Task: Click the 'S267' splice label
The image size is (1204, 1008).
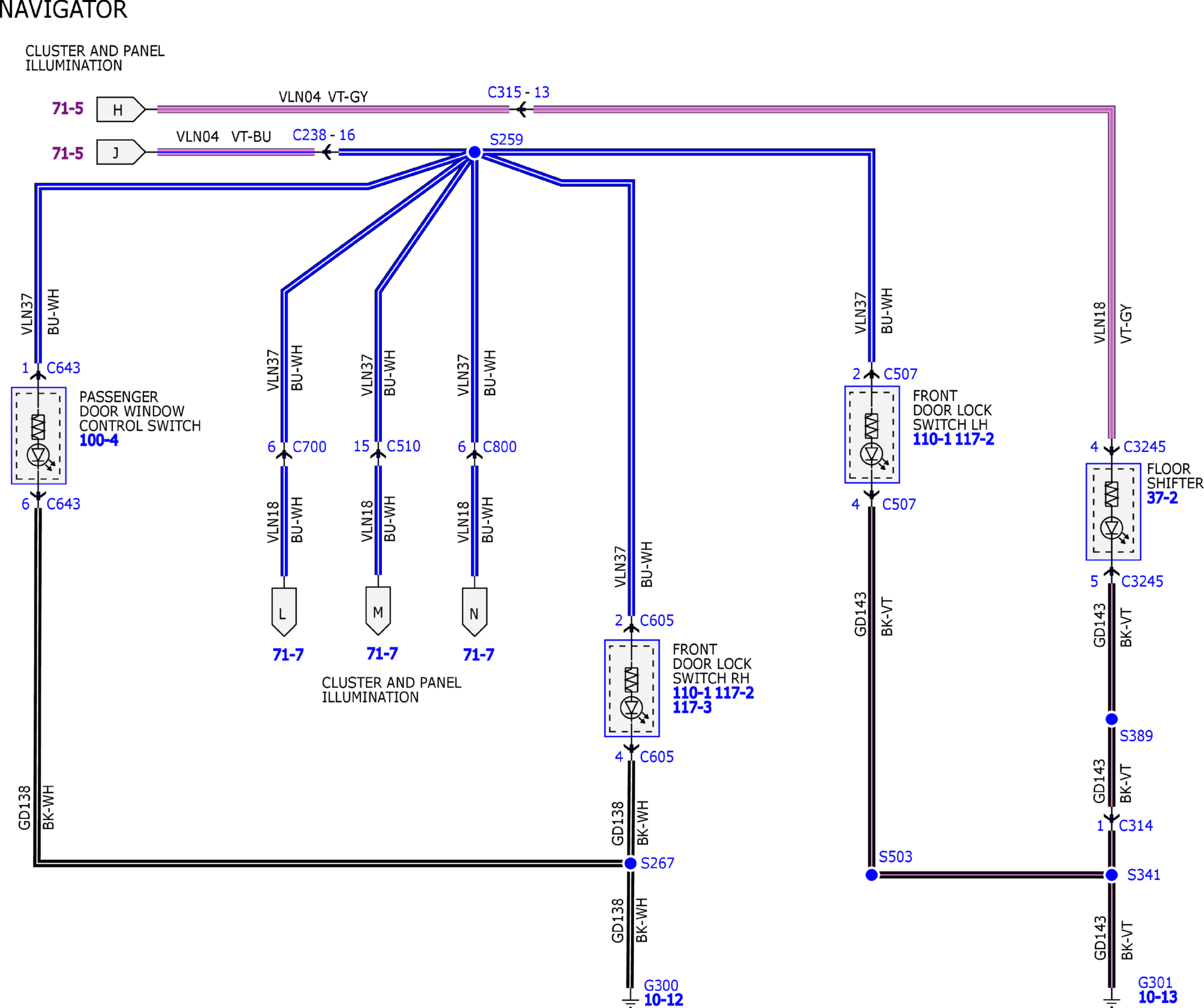Action: (657, 863)
